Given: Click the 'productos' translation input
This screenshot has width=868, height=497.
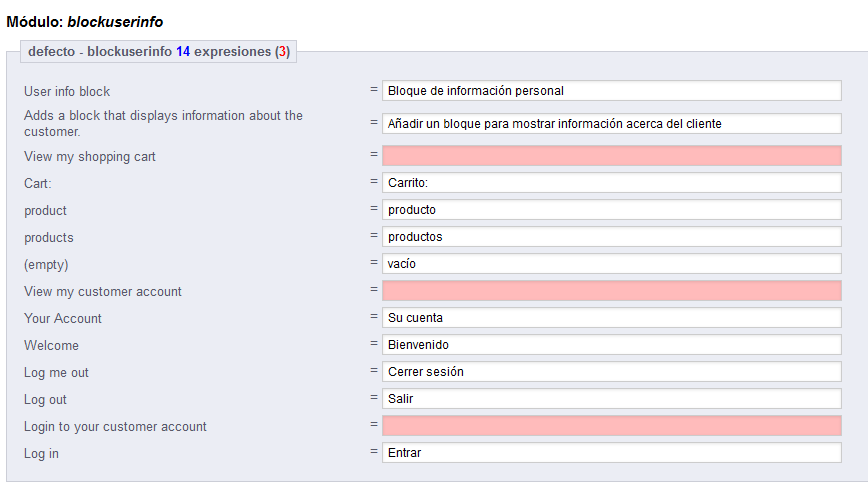Looking at the screenshot, I should [x=611, y=237].
